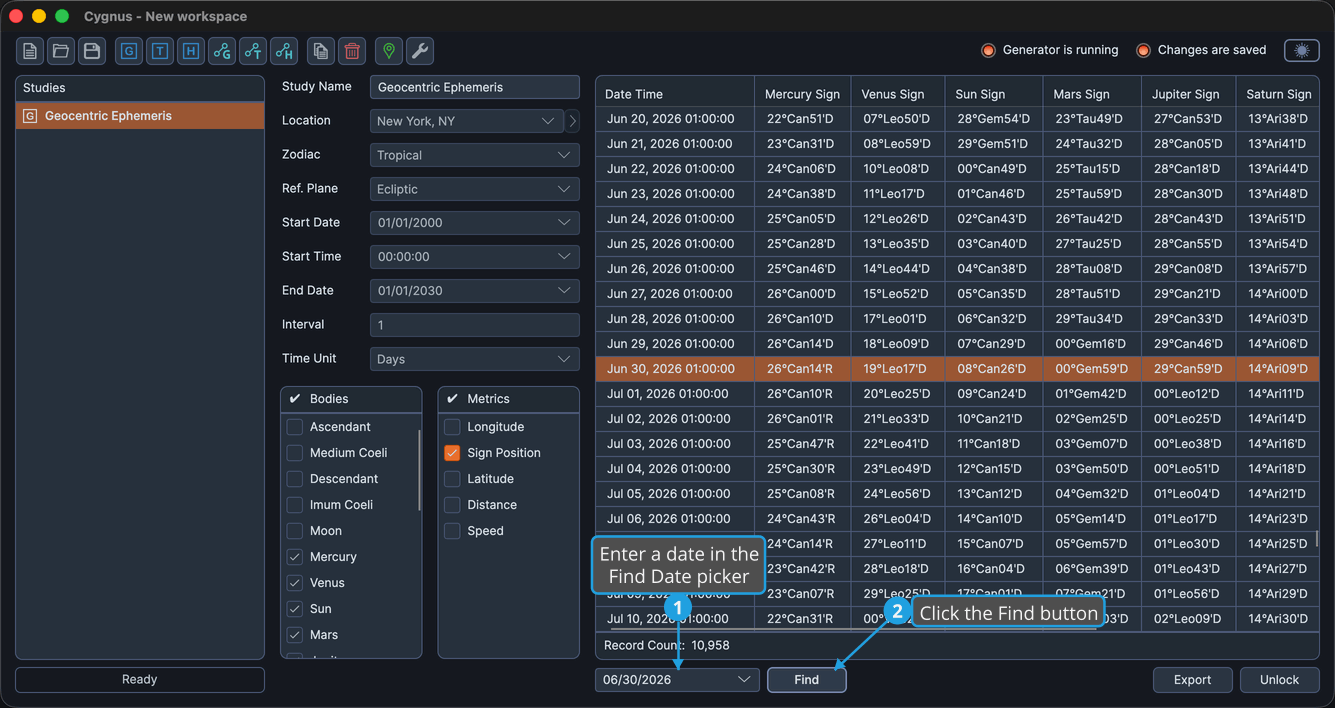Click the Date Time column header
The height and width of the screenshot is (708, 1335).
tap(675, 94)
